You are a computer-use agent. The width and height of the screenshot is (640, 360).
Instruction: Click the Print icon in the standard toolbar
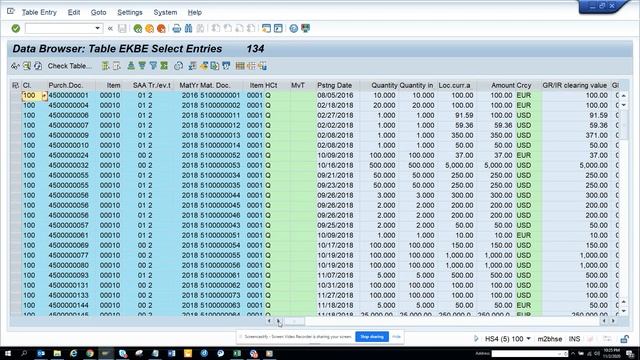tap(176, 28)
